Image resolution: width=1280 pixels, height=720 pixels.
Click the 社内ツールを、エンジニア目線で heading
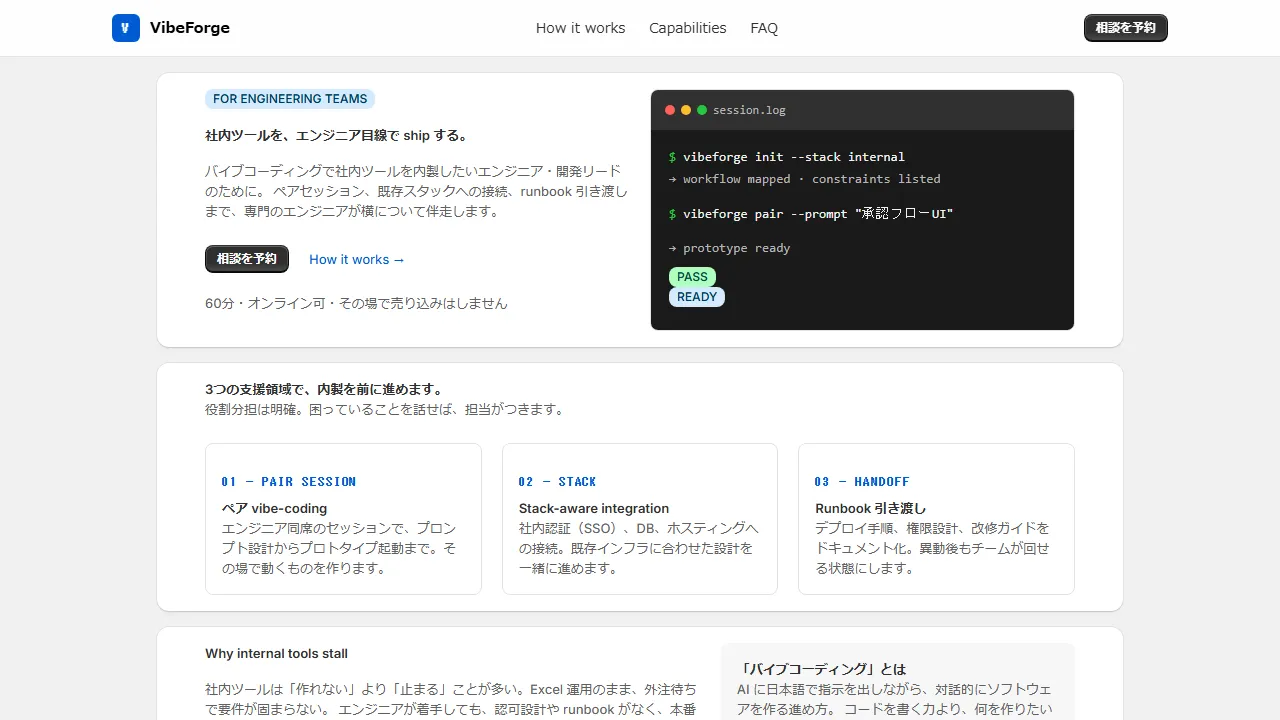337,135
